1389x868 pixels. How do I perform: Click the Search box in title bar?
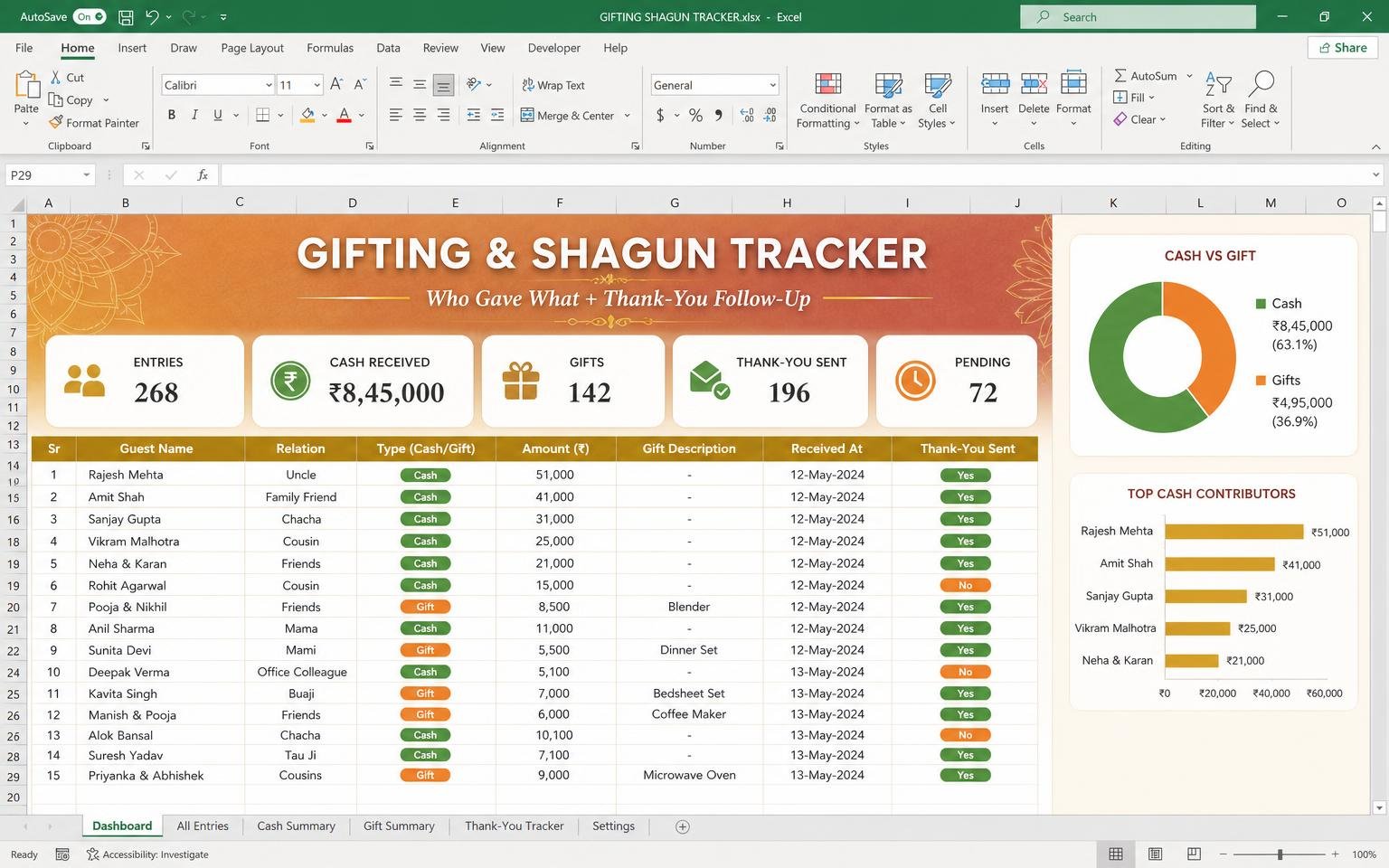1138,16
